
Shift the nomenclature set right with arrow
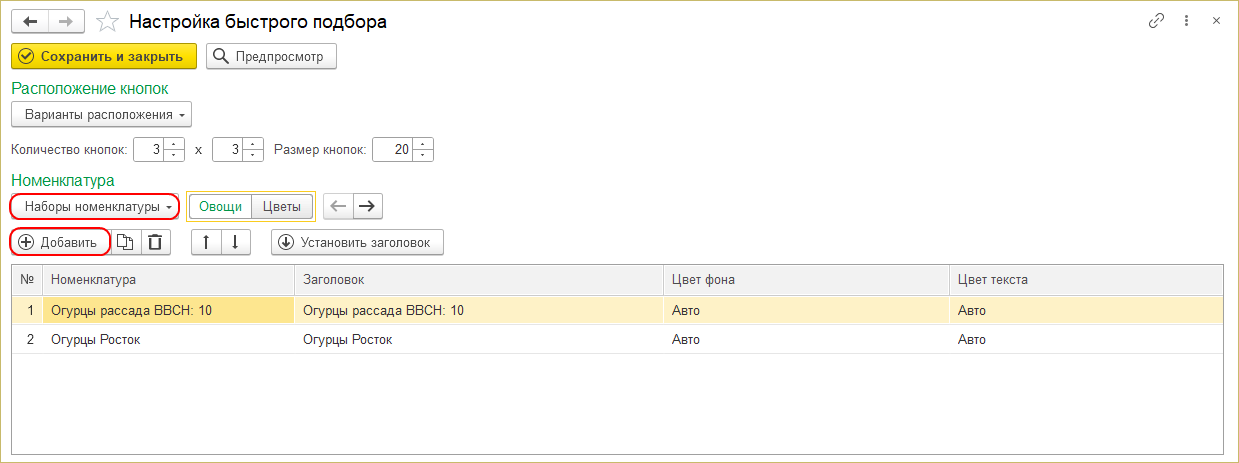(x=367, y=207)
